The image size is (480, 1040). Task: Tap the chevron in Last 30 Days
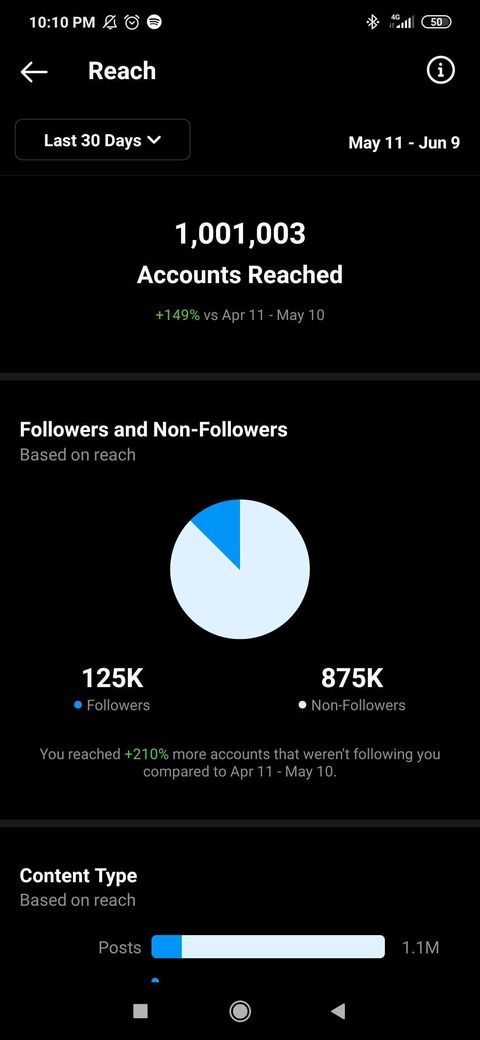154,140
